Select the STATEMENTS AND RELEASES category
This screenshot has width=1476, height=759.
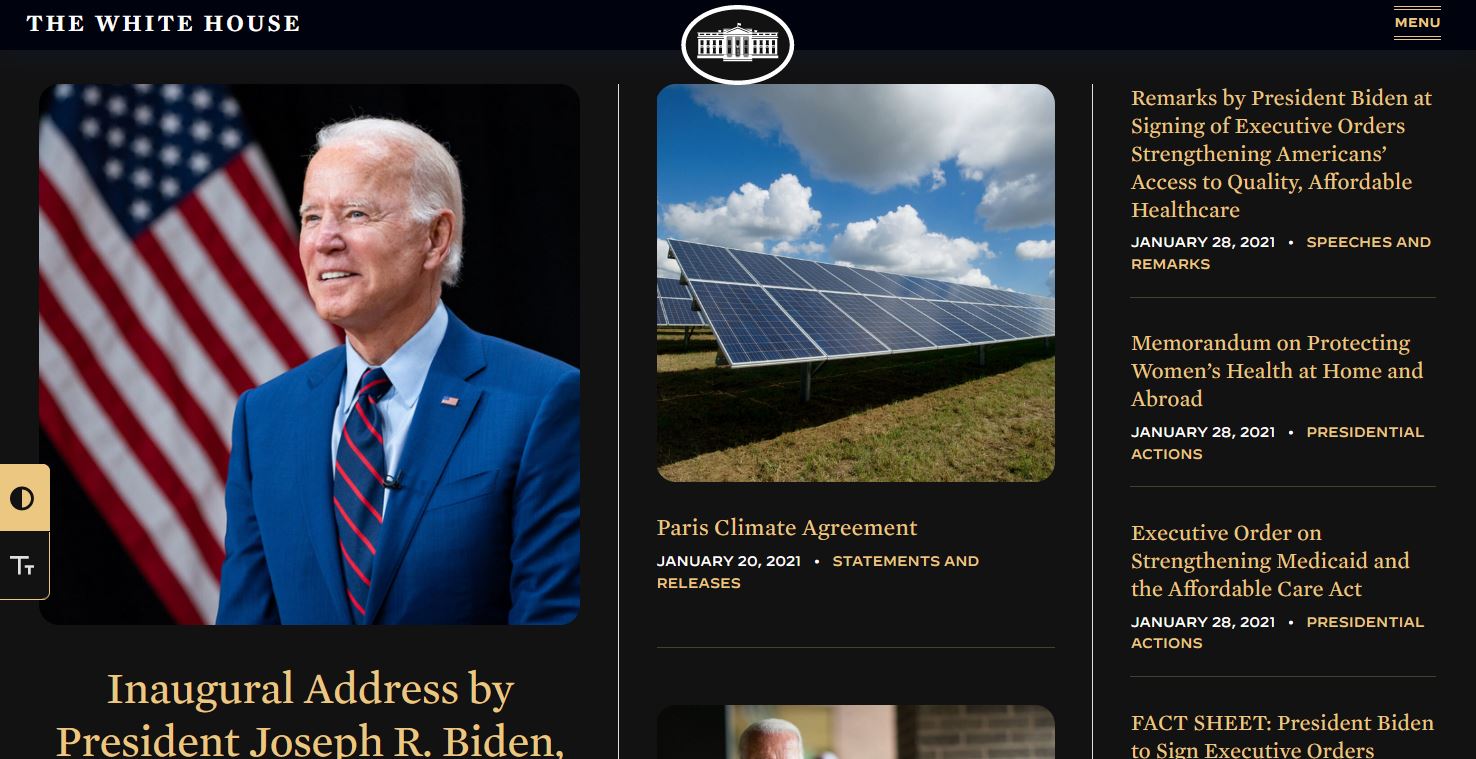pyautogui.click(x=818, y=572)
